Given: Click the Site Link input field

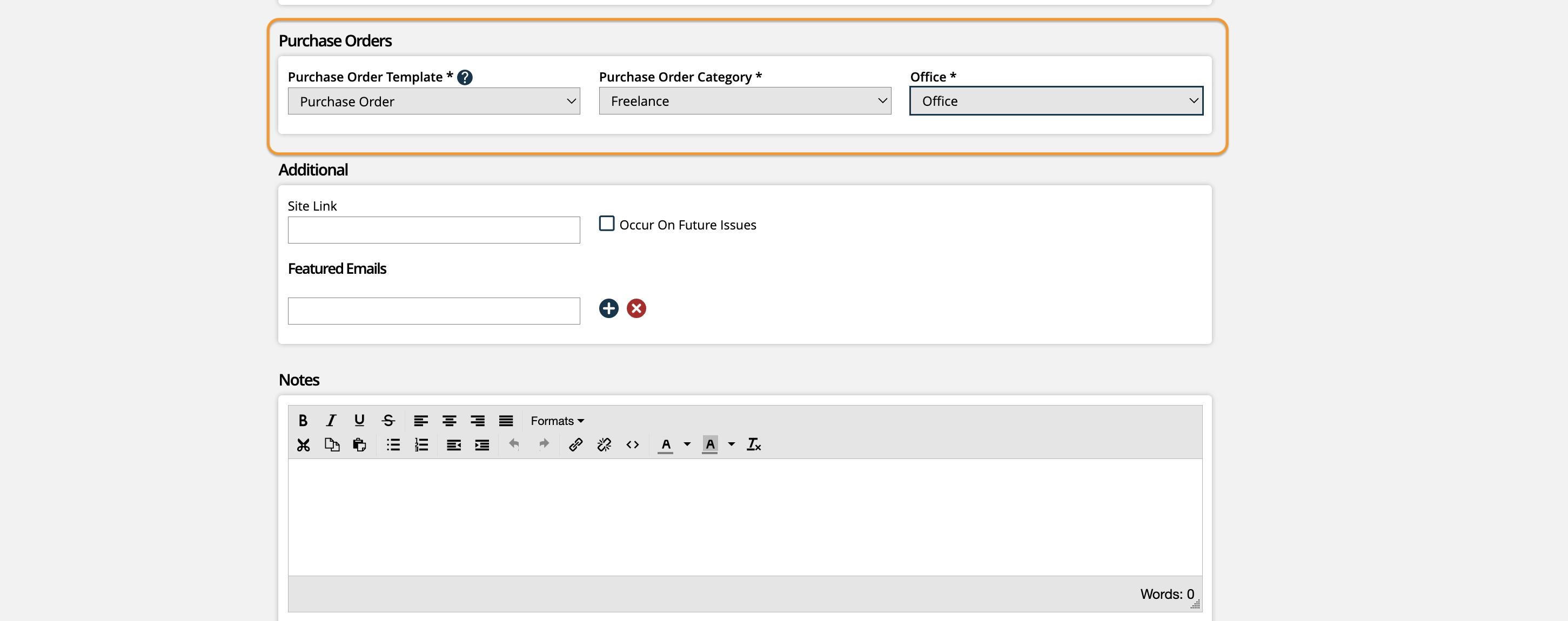Looking at the screenshot, I should click(x=433, y=230).
